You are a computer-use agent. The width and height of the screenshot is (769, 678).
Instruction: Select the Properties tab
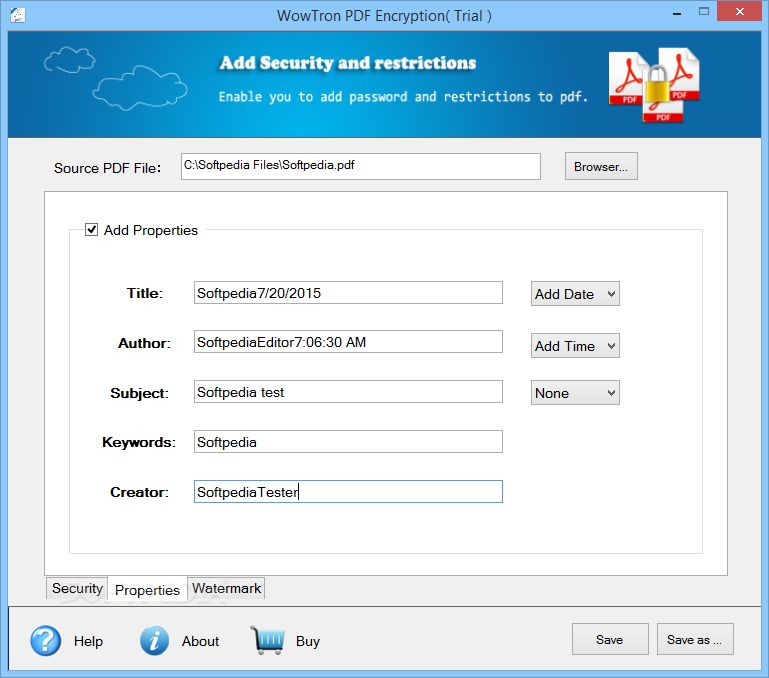click(x=147, y=589)
